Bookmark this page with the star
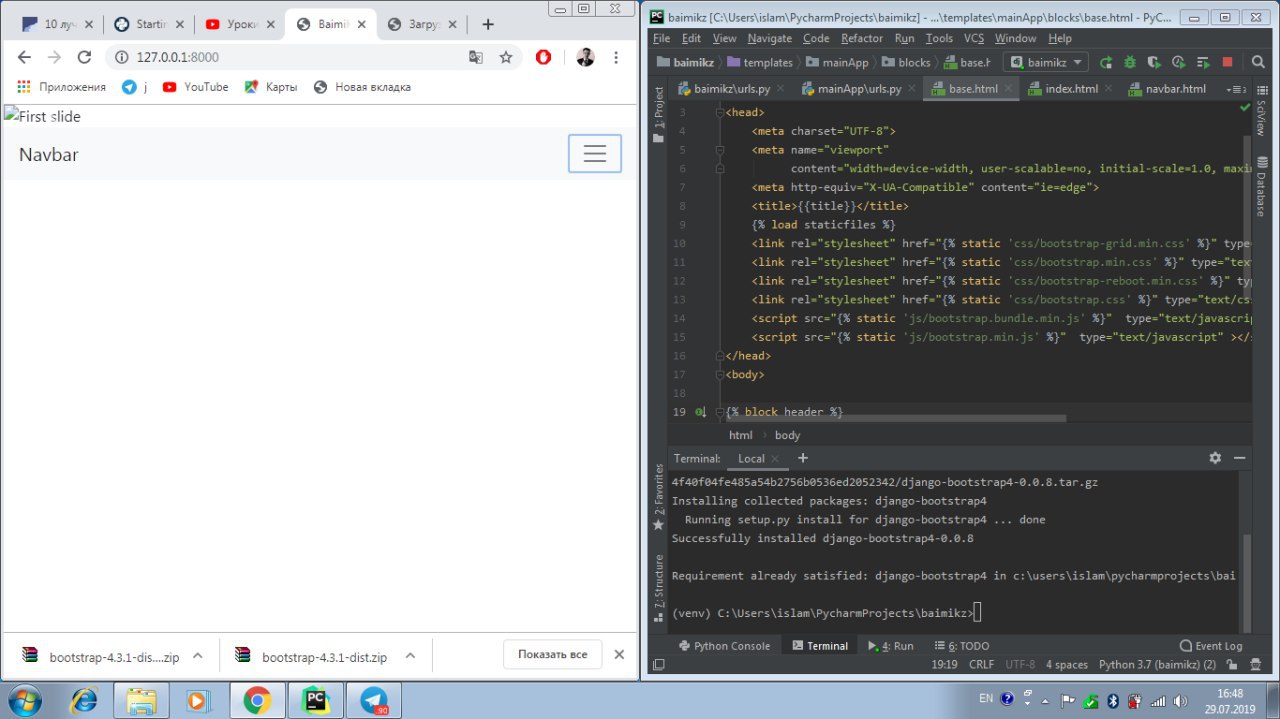This screenshot has width=1280, height=719. click(506, 57)
